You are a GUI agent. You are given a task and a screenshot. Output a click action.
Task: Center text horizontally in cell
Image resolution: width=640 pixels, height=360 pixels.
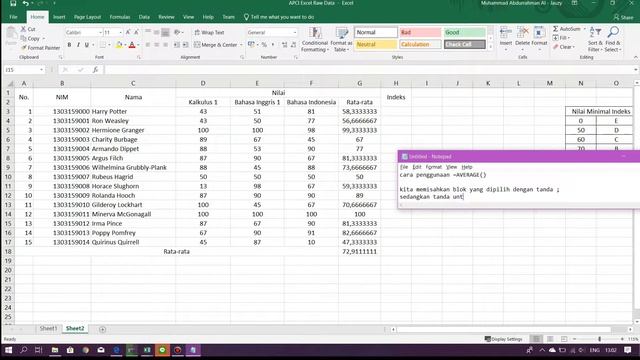[x=156, y=45]
